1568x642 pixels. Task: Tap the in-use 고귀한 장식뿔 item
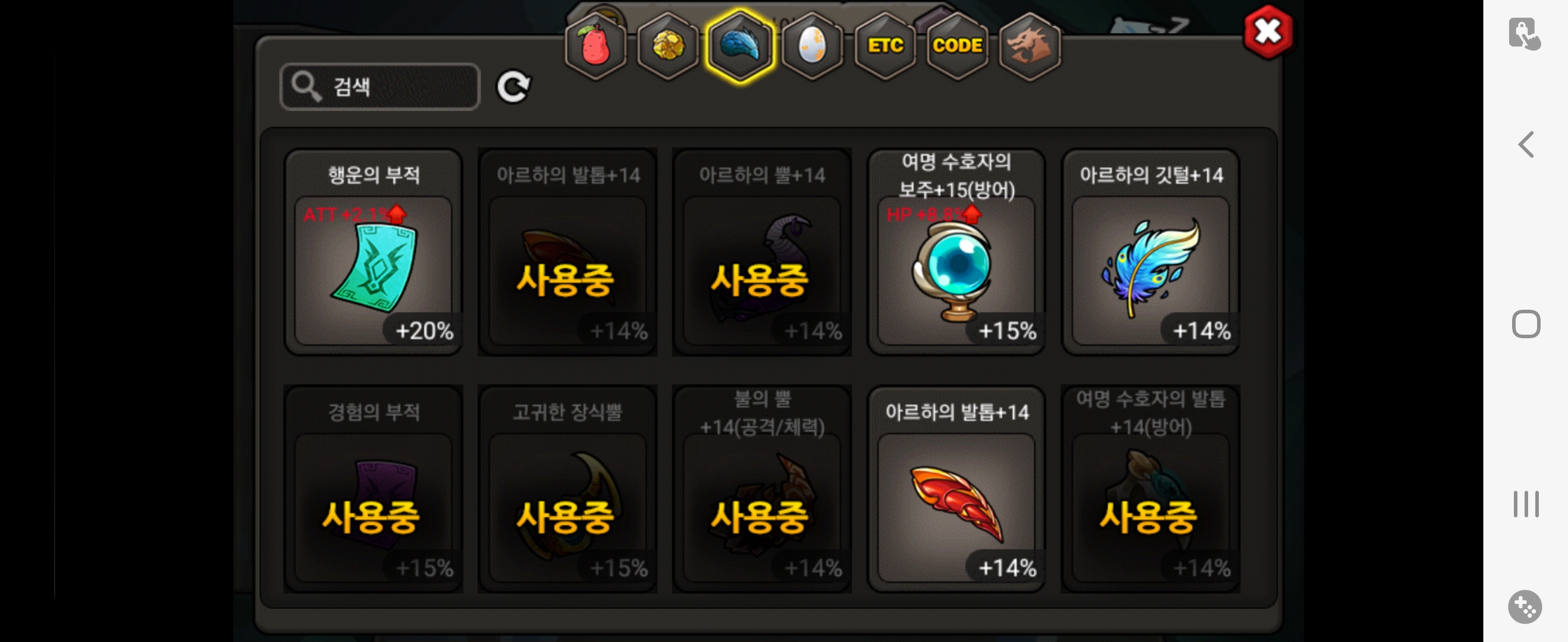point(567,489)
